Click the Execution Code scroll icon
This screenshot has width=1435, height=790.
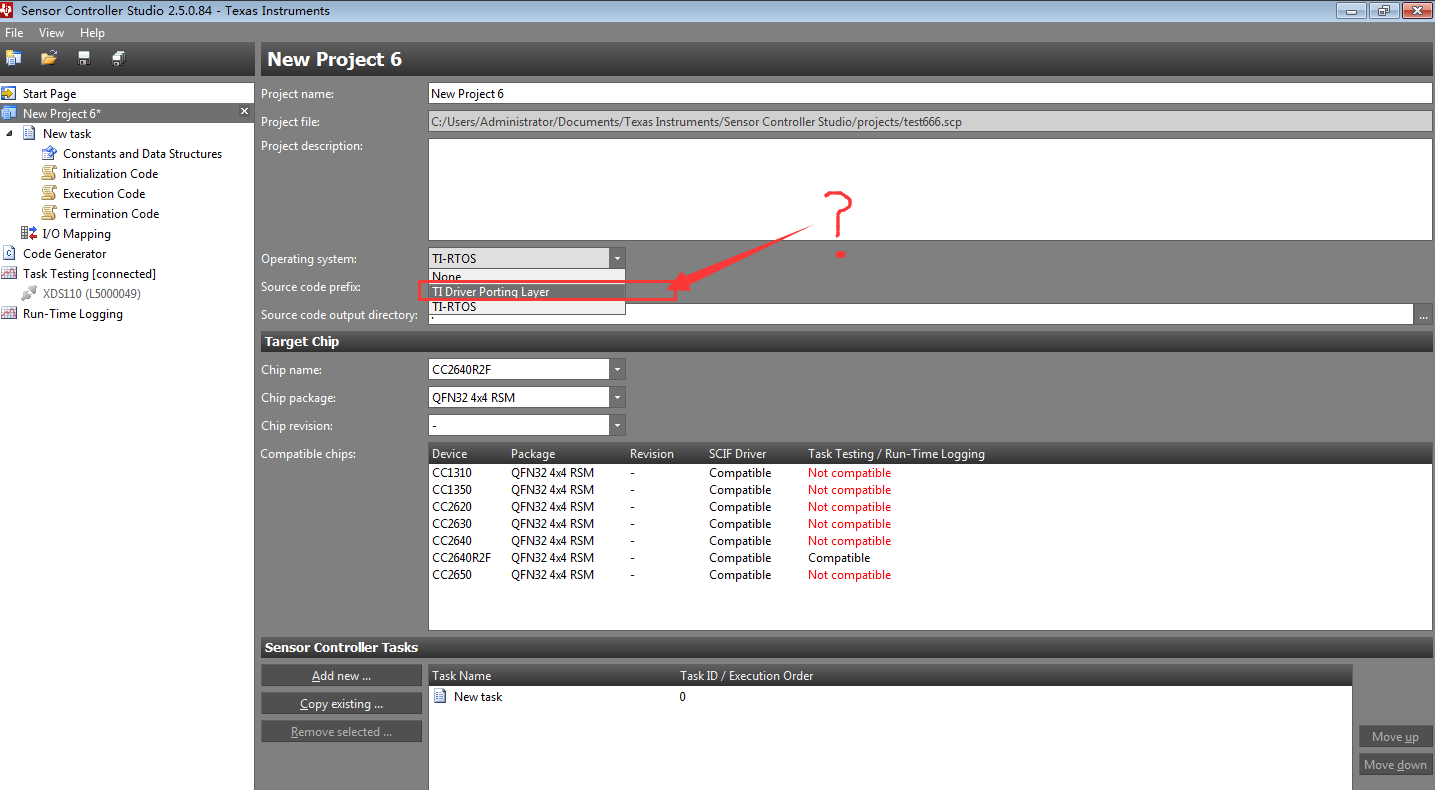tap(50, 193)
